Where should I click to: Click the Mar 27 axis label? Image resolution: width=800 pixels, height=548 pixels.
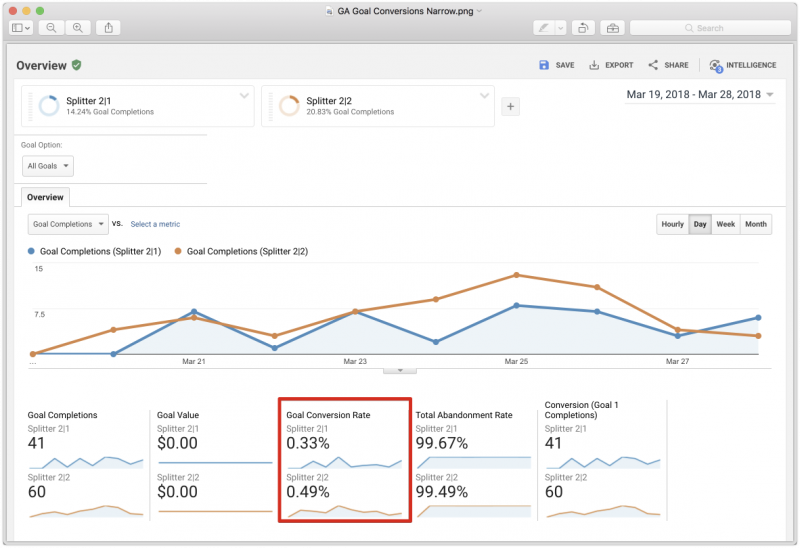(677, 361)
